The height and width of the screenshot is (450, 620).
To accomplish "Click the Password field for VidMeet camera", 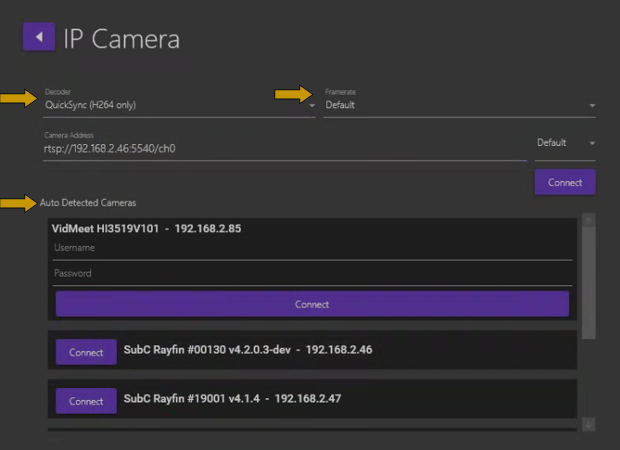I will 312,273.
